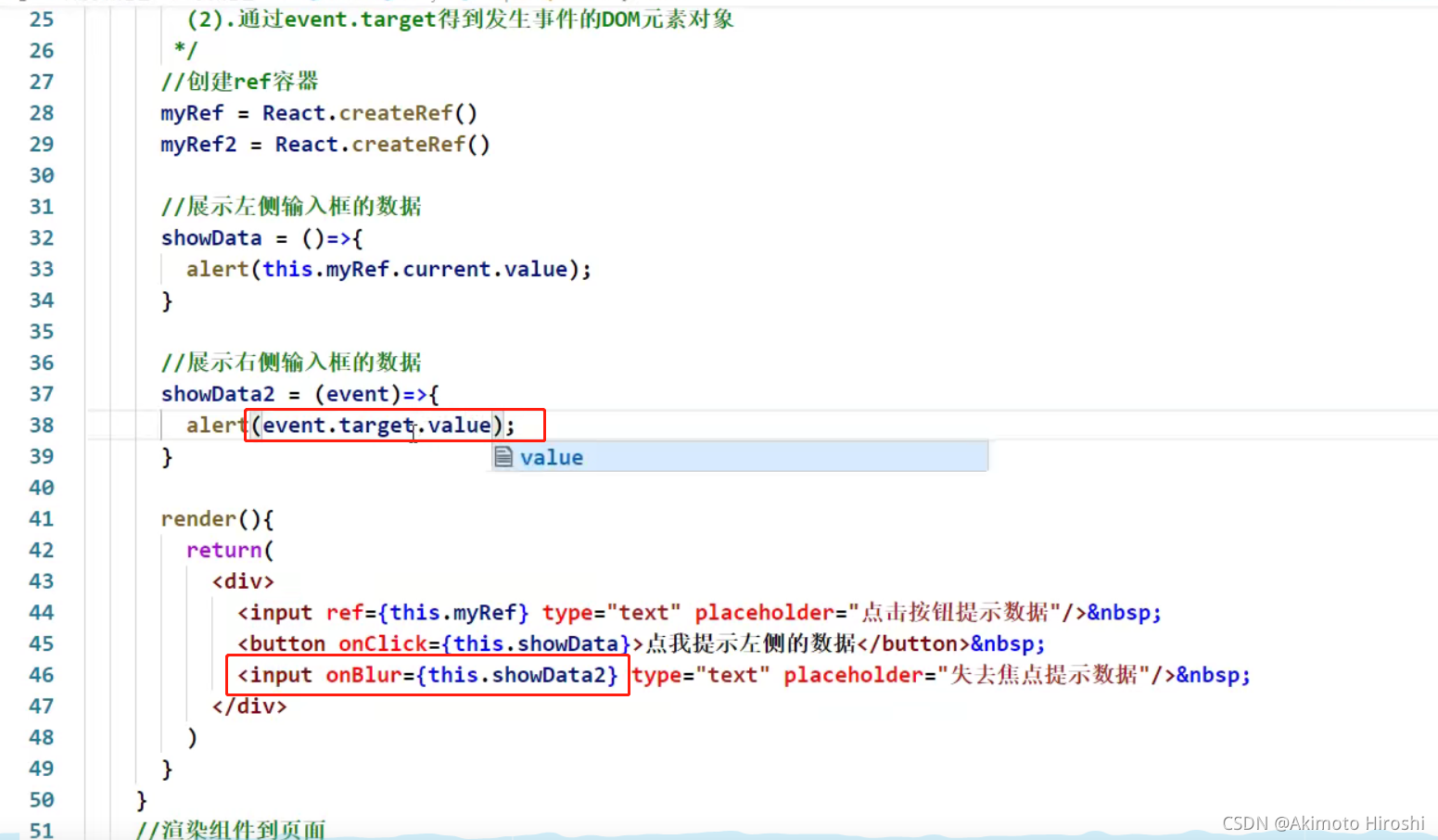1438x840 pixels.
Task: Select the 'value' autocomplete suggestion
Action: tap(739, 457)
